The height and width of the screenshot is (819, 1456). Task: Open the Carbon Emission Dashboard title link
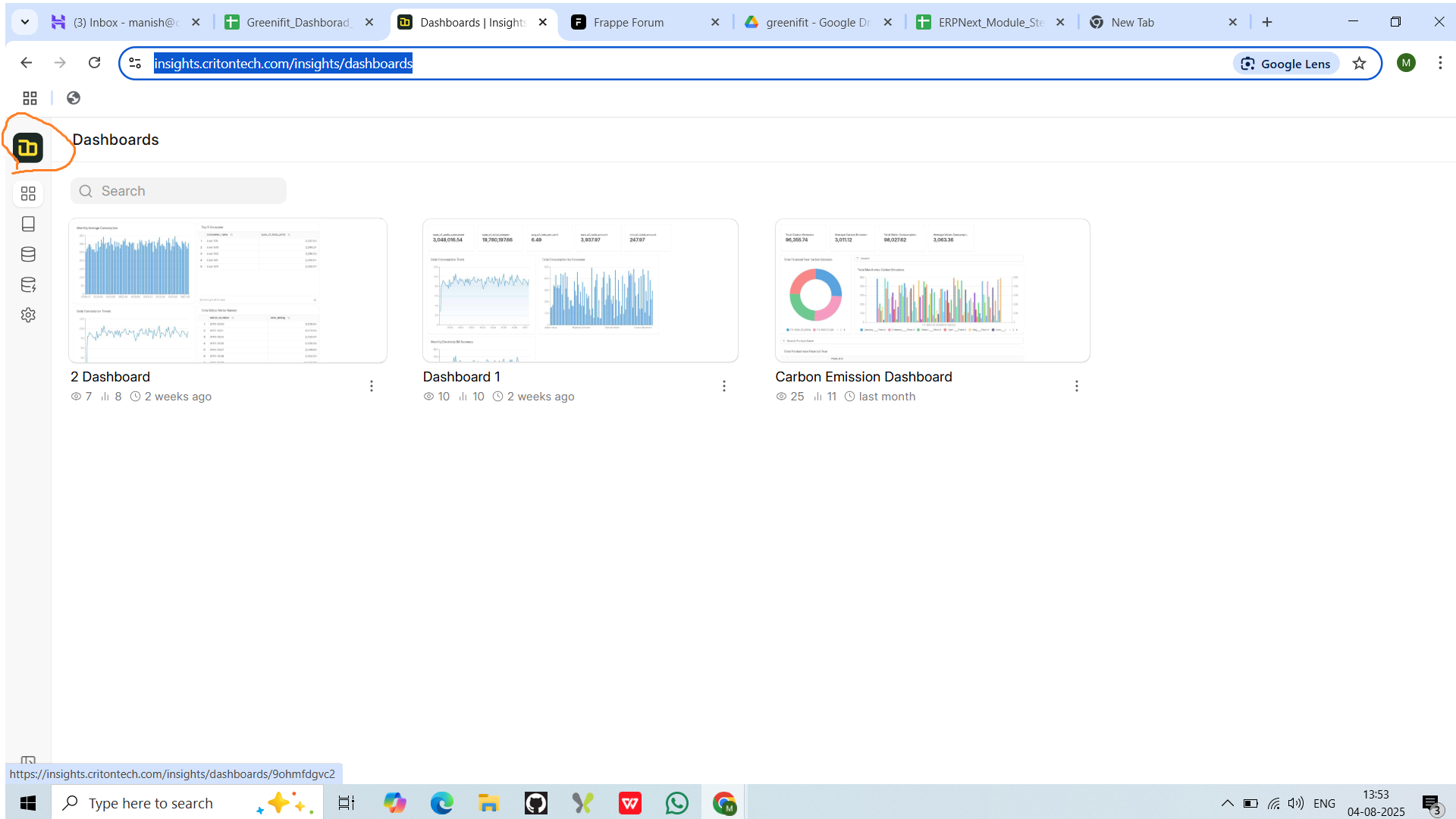[x=863, y=377]
